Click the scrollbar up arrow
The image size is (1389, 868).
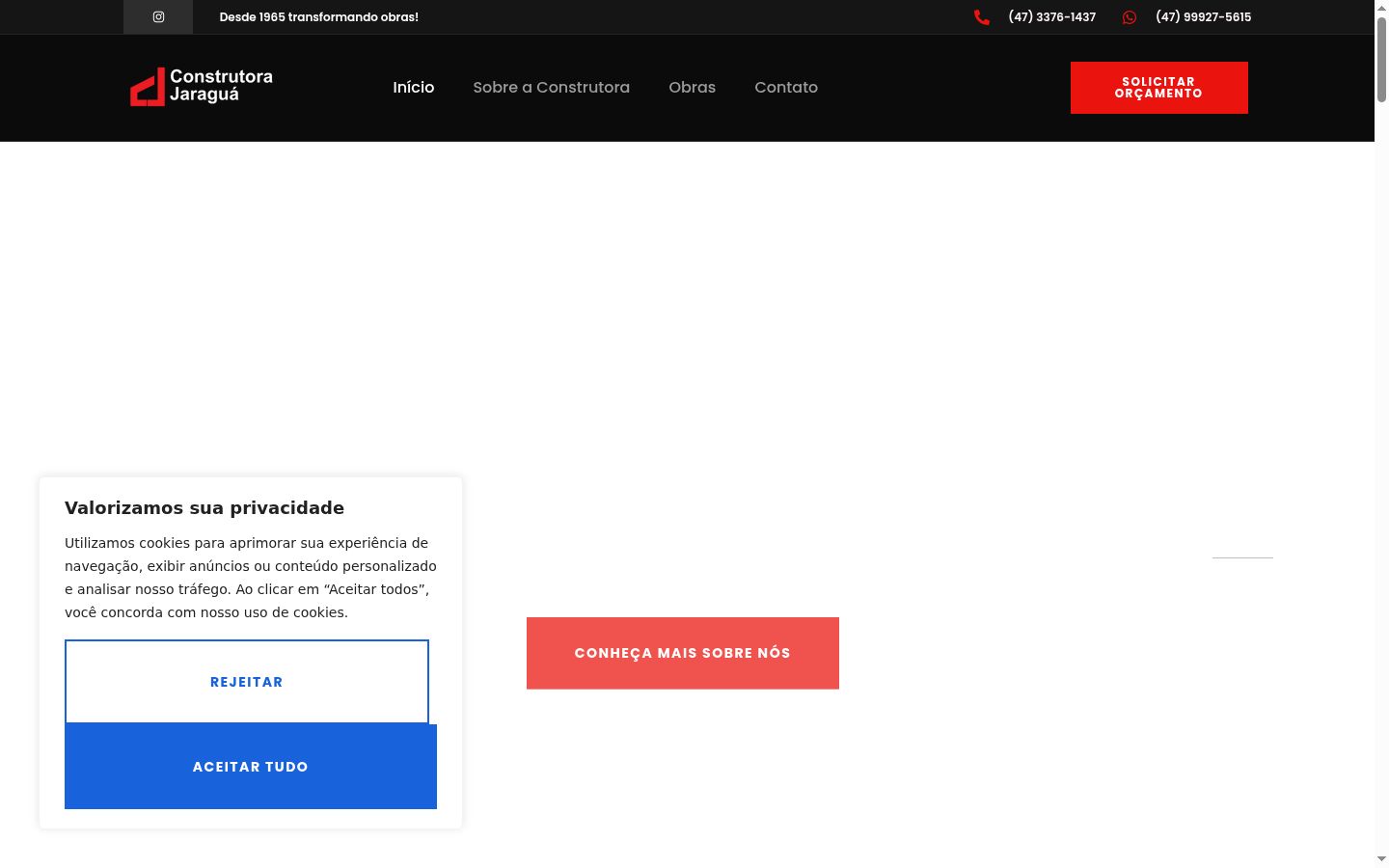pos(1381,7)
